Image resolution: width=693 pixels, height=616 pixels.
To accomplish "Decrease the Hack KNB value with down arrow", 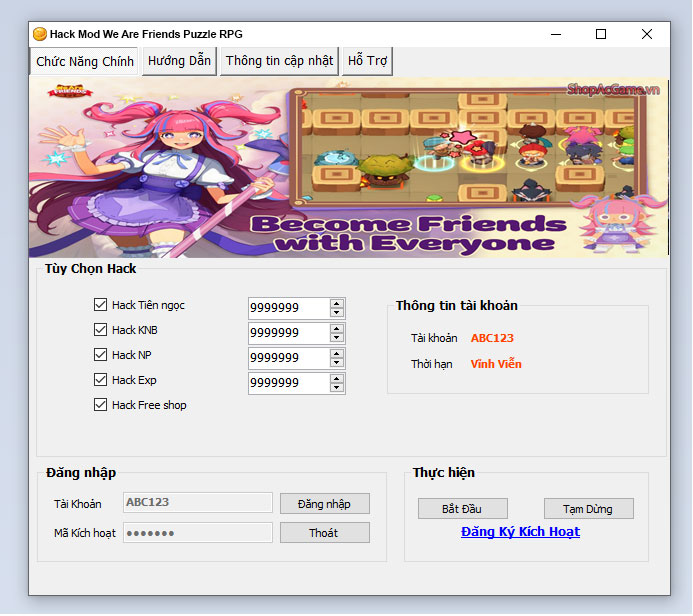I will pos(337,338).
